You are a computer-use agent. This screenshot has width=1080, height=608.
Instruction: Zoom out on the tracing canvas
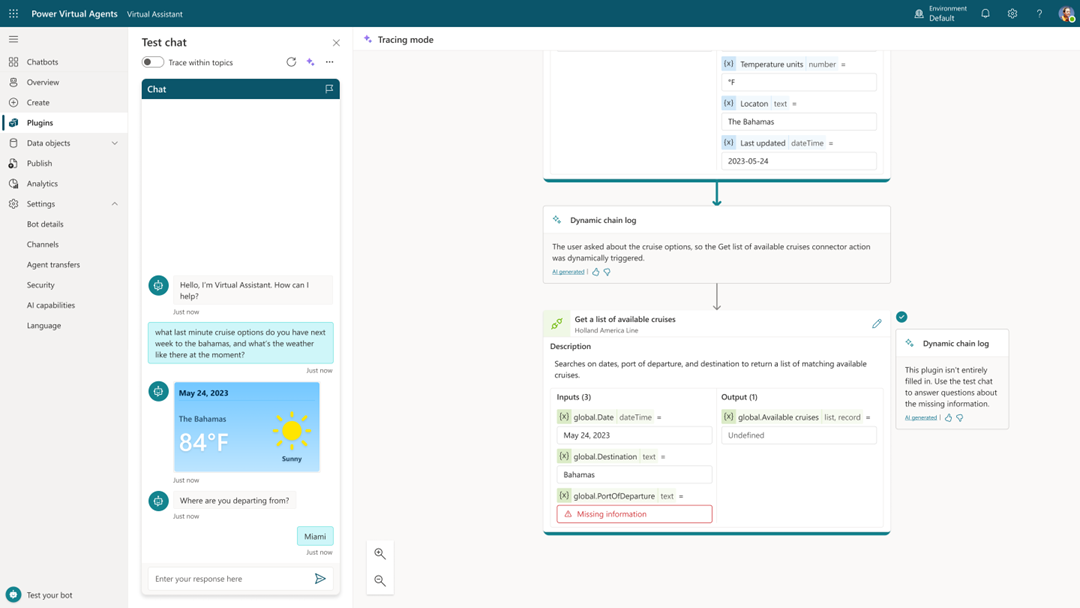(x=380, y=581)
